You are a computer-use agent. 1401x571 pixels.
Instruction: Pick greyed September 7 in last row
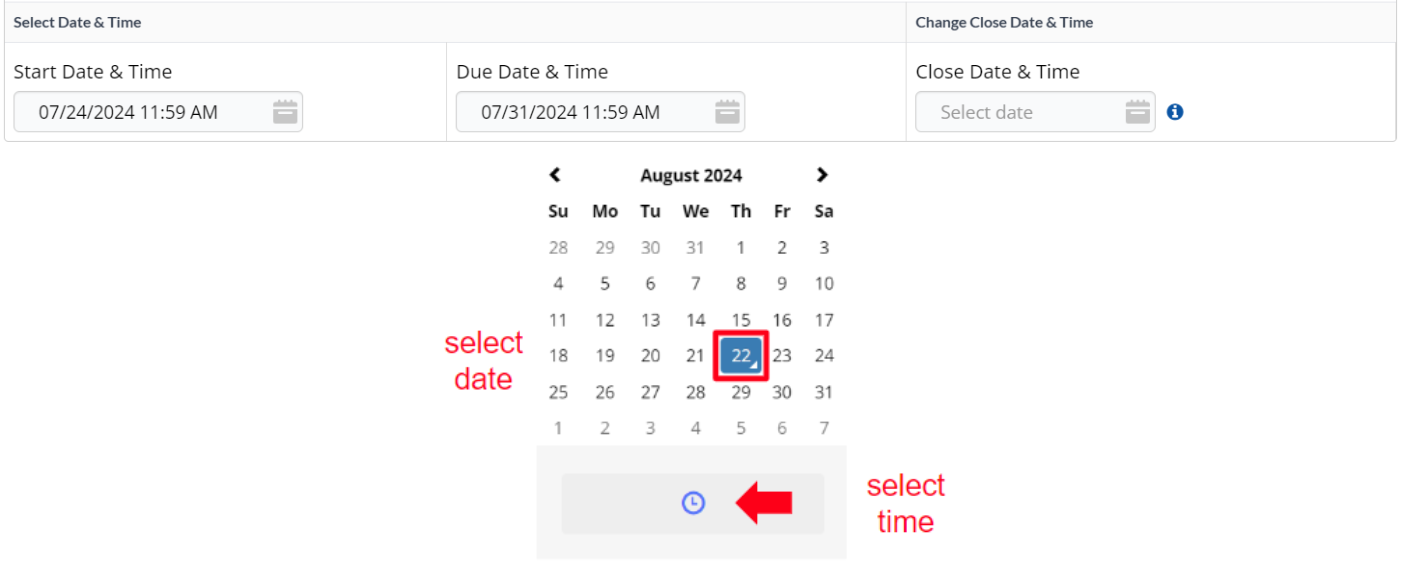[x=823, y=428]
